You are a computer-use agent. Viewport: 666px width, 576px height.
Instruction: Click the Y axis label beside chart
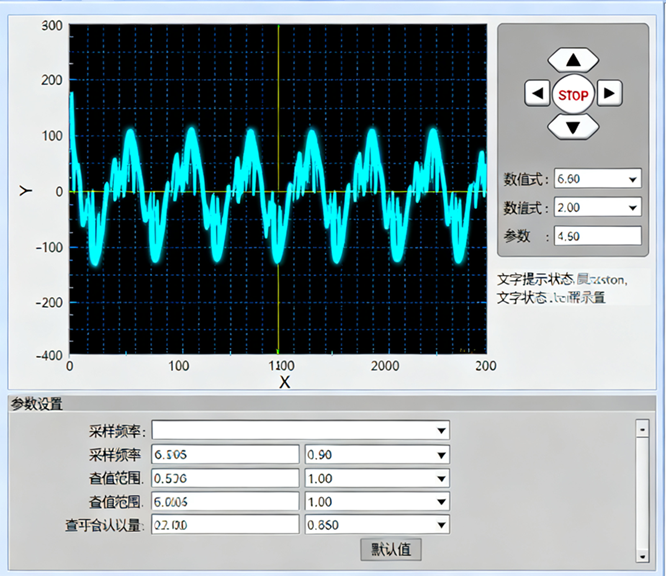(26, 191)
